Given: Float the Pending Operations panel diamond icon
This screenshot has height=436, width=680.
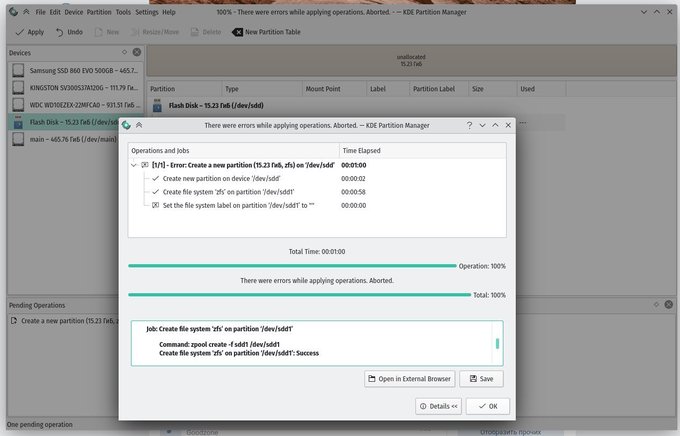Looking at the screenshot, I should (x=656, y=305).
